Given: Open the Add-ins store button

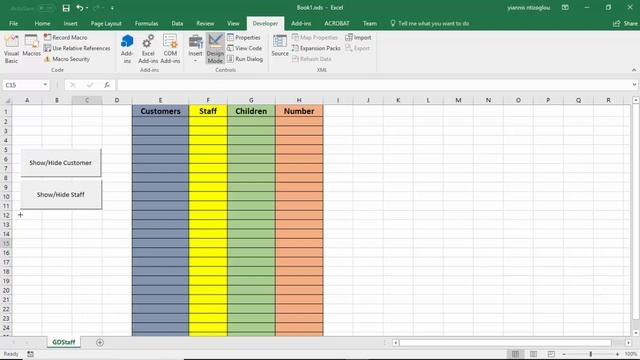Looking at the screenshot, I should click(127, 49).
